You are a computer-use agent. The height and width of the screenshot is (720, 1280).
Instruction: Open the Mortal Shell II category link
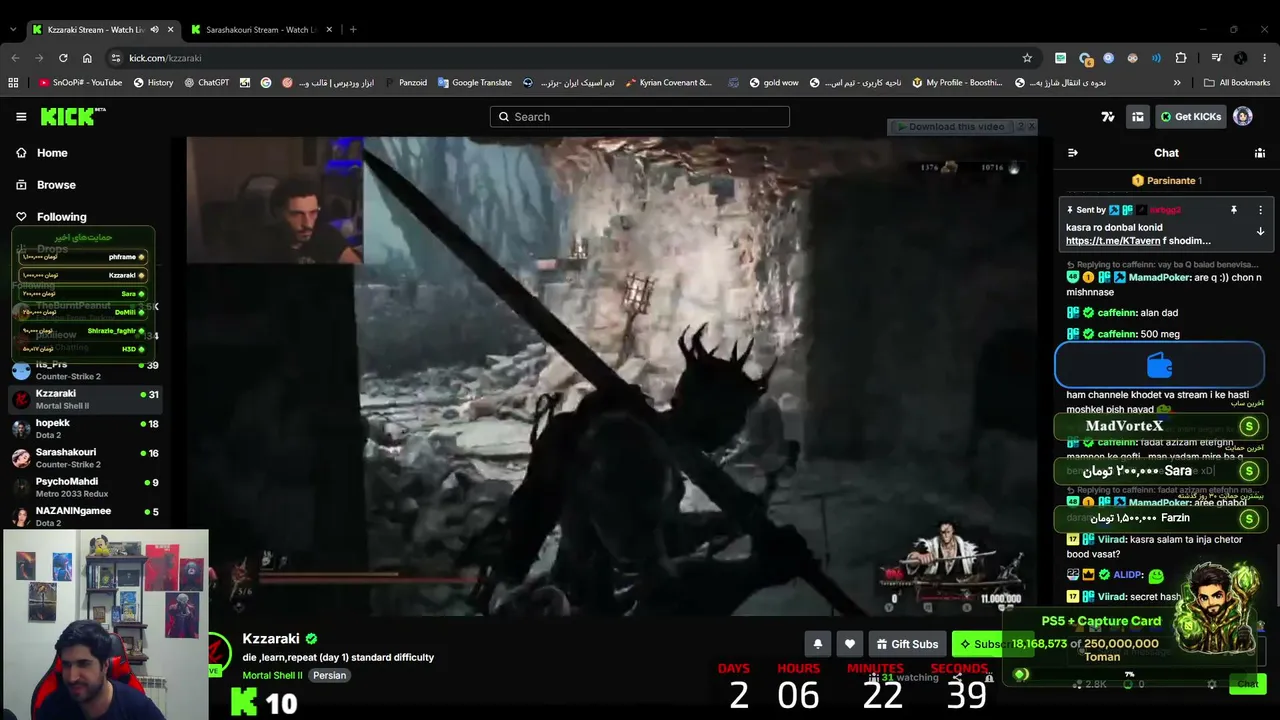[x=272, y=675]
